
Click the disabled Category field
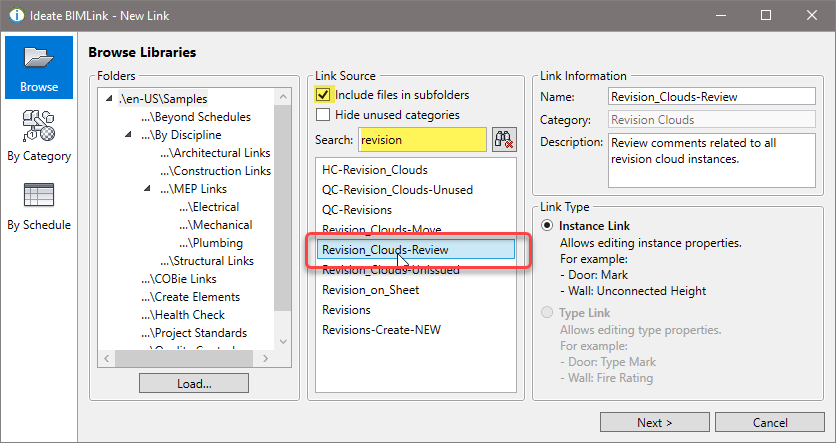click(x=712, y=119)
